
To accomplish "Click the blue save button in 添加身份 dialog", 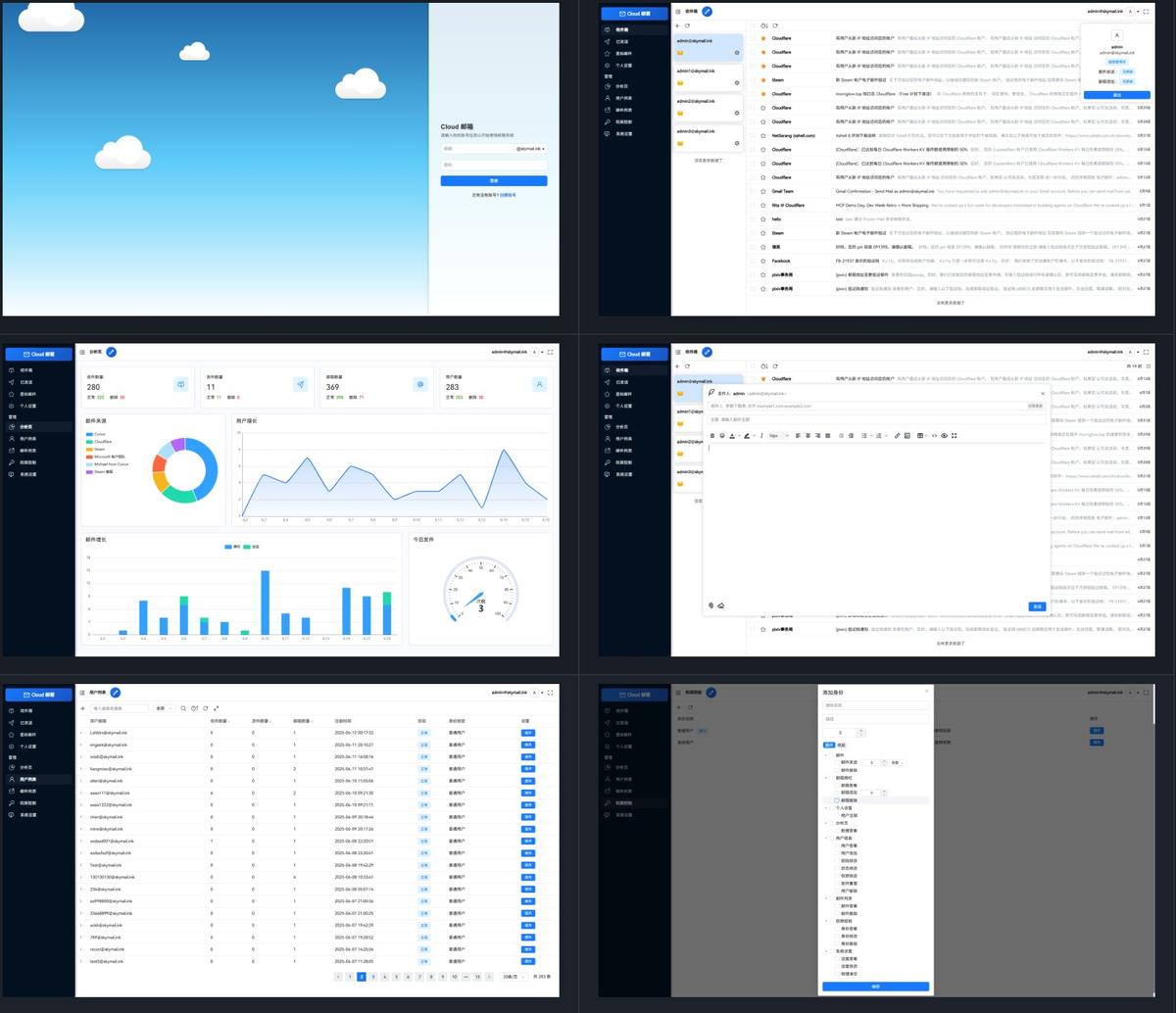I will pos(876,987).
